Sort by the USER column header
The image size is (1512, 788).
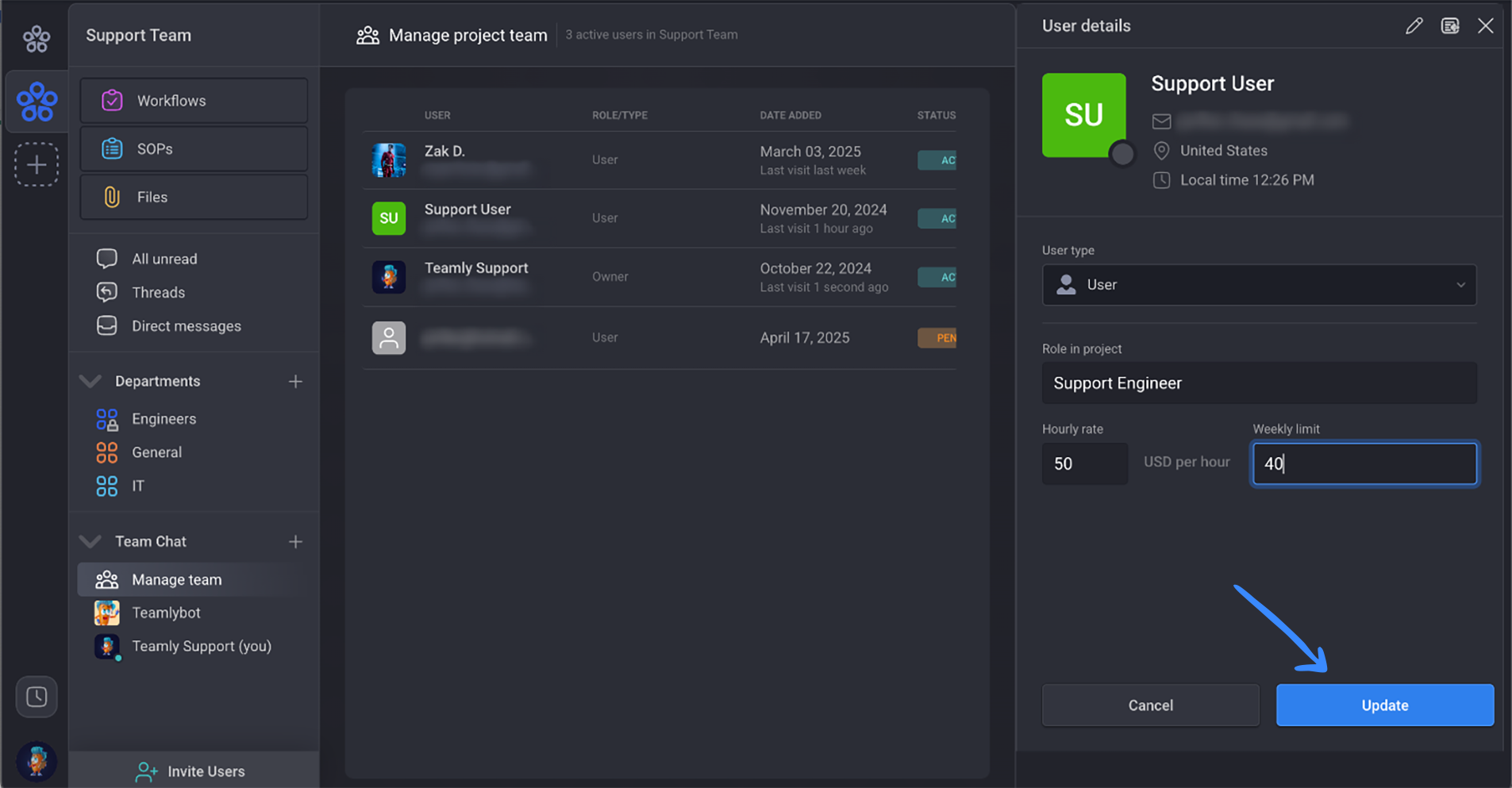437,115
